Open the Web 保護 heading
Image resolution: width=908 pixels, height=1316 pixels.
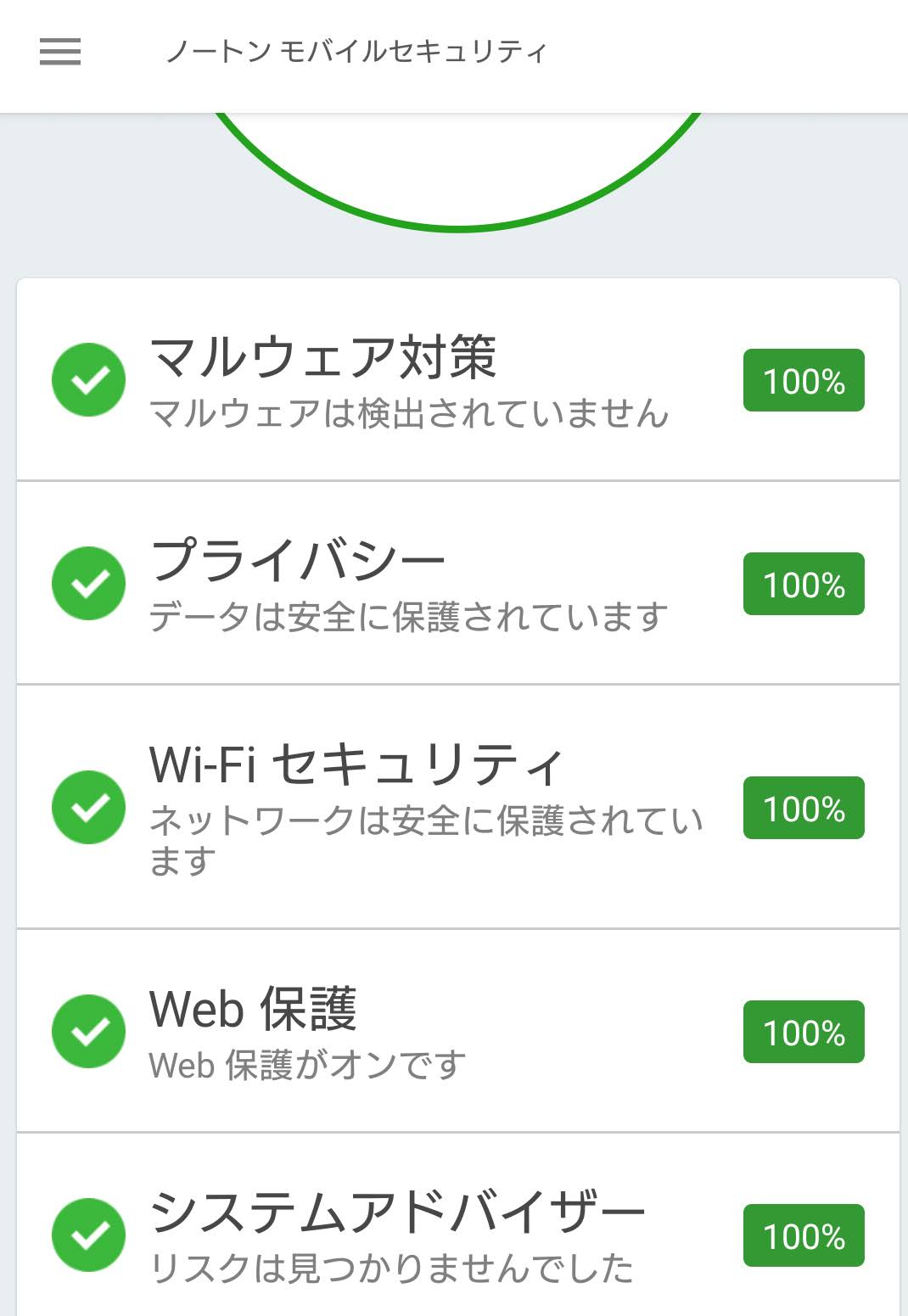point(253,1009)
